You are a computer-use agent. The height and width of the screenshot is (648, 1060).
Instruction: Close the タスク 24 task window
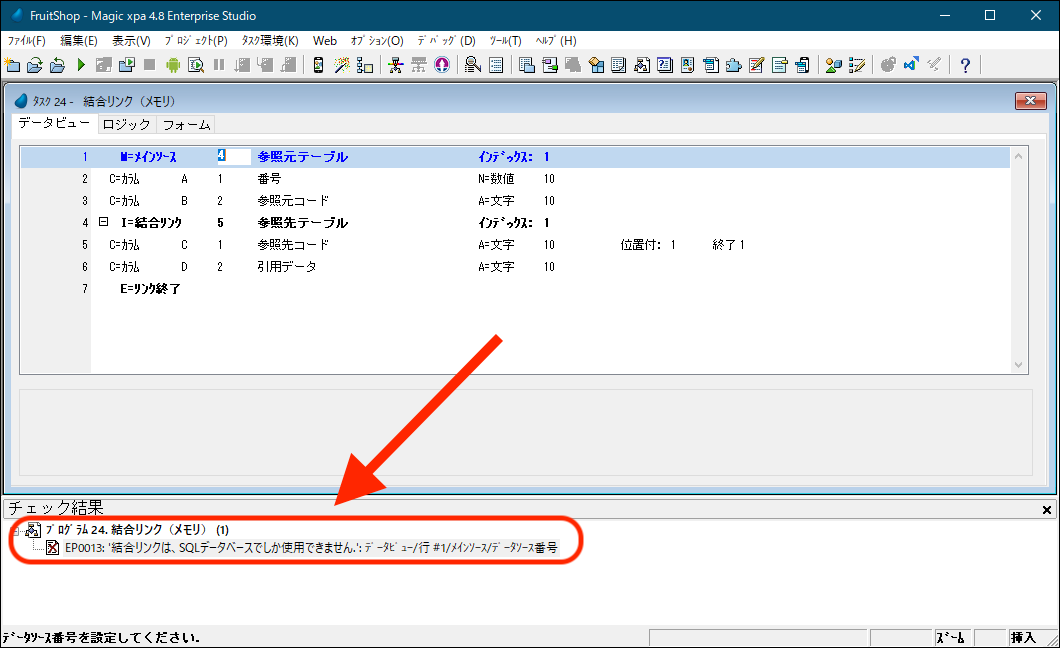click(x=1030, y=101)
